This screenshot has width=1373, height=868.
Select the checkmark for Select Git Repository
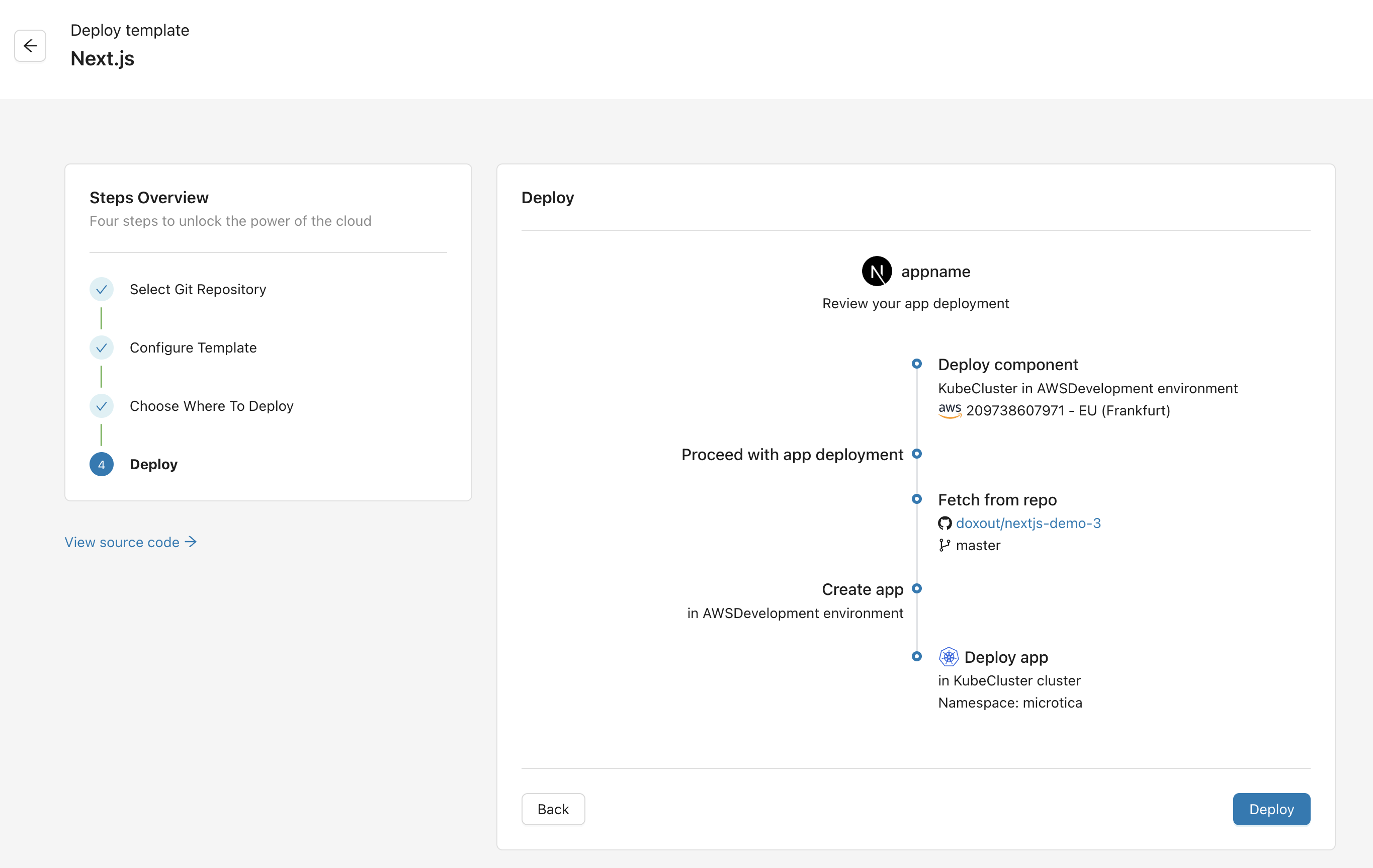pos(102,289)
